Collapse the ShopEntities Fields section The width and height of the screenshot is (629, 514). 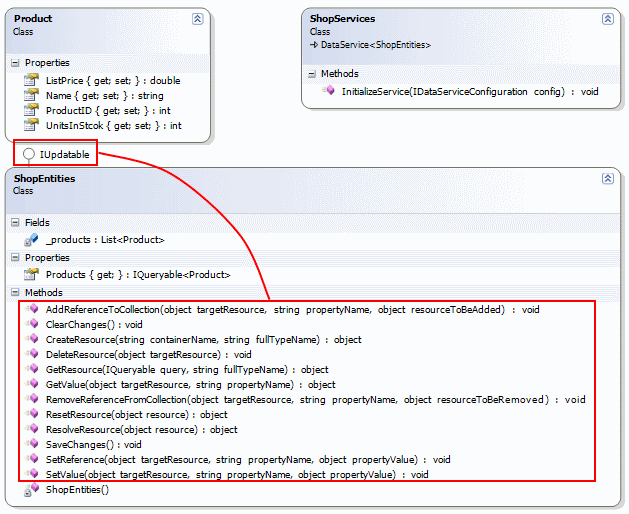[15, 223]
